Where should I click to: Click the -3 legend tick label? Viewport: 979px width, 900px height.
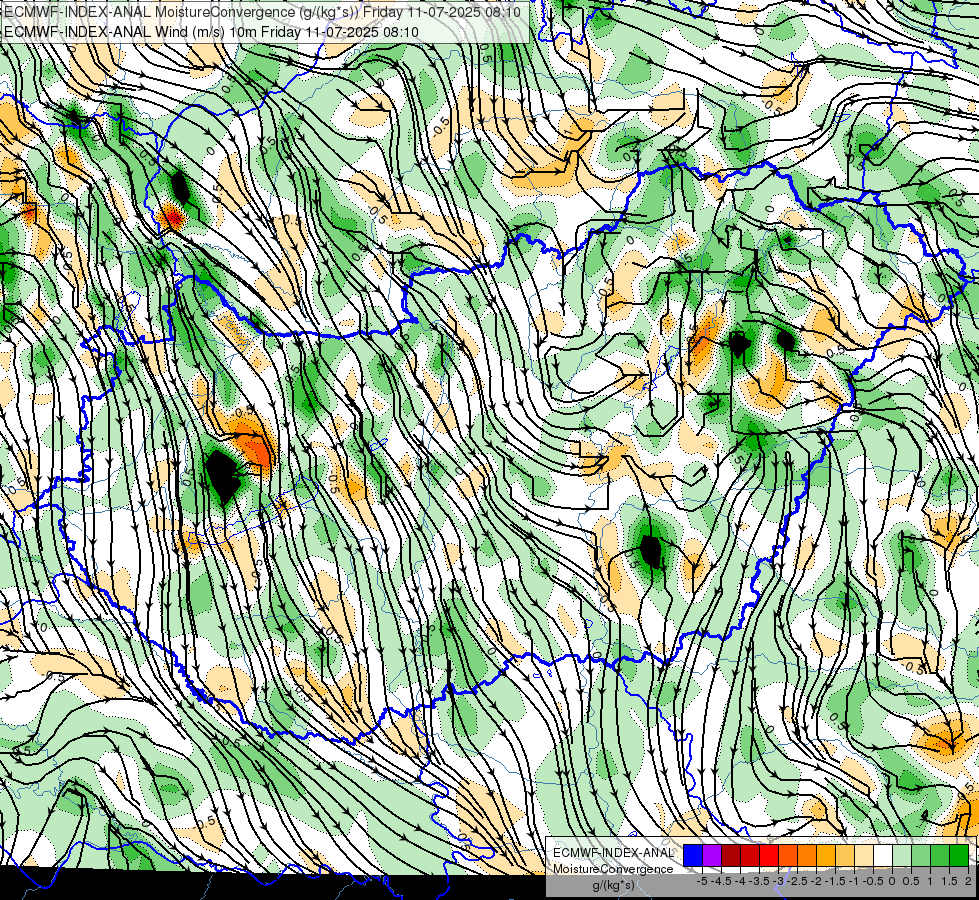coord(779,881)
